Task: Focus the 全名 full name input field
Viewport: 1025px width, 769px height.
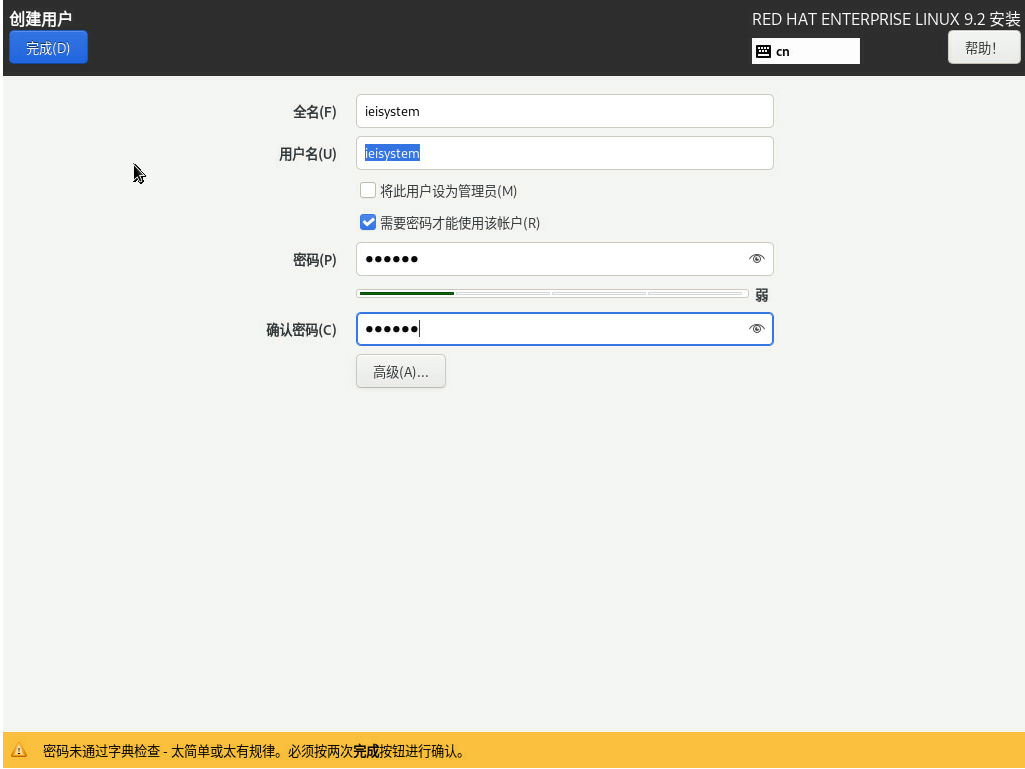Action: (564, 111)
